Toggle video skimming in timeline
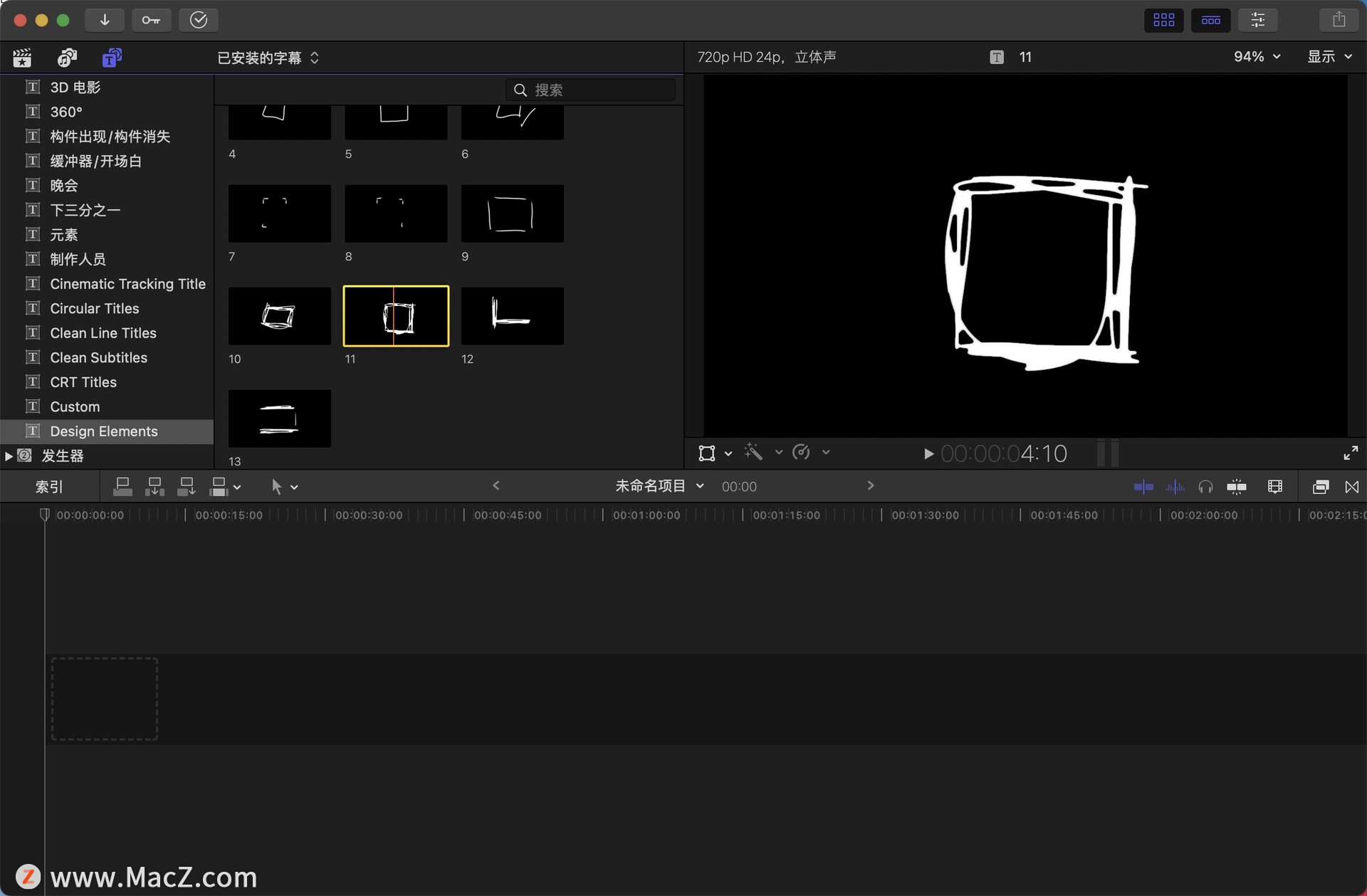The height and width of the screenshot is (896, 1367). click(x=1143, y=487)
